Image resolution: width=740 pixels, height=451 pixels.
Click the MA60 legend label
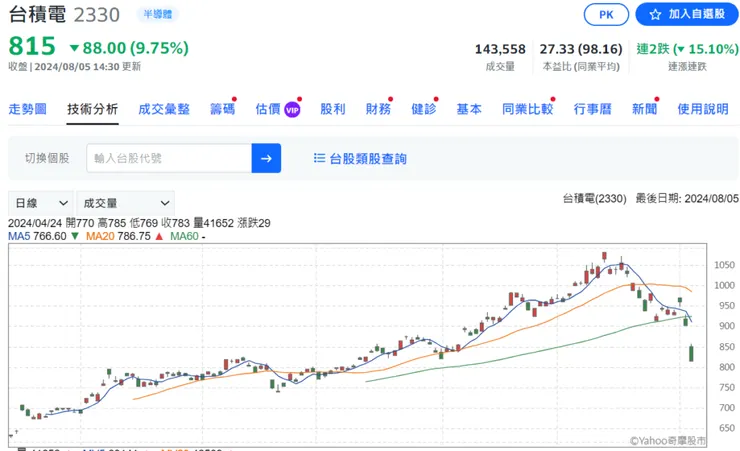tap(184, 236)
